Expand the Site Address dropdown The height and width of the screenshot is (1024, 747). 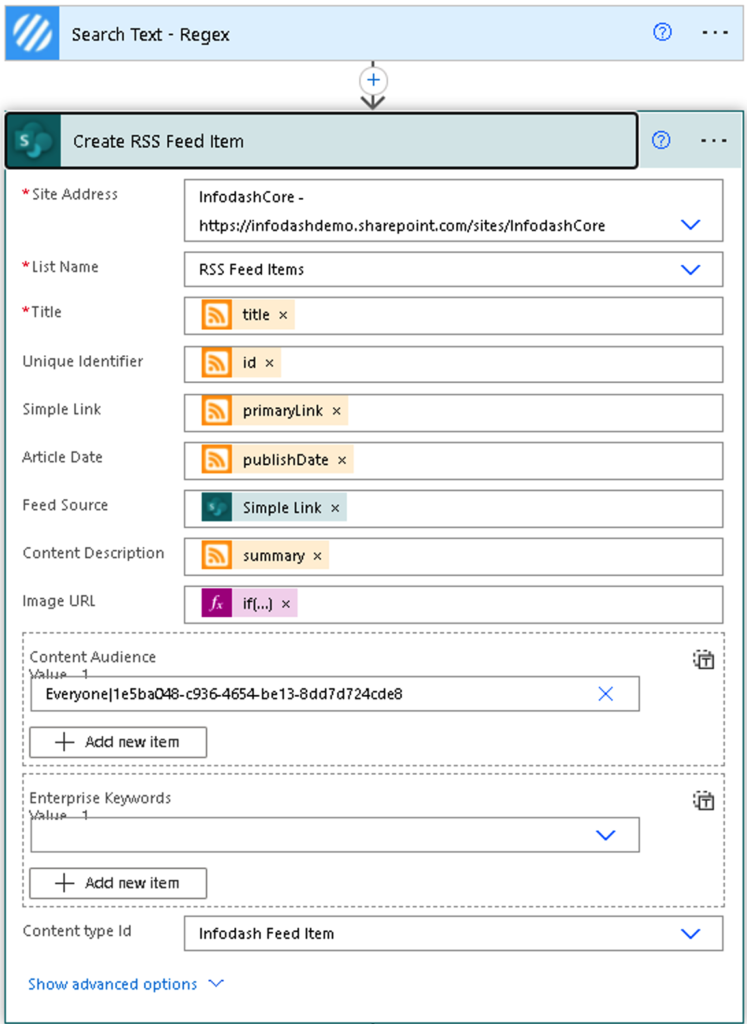pyautogui.click(x=691, y=225)
